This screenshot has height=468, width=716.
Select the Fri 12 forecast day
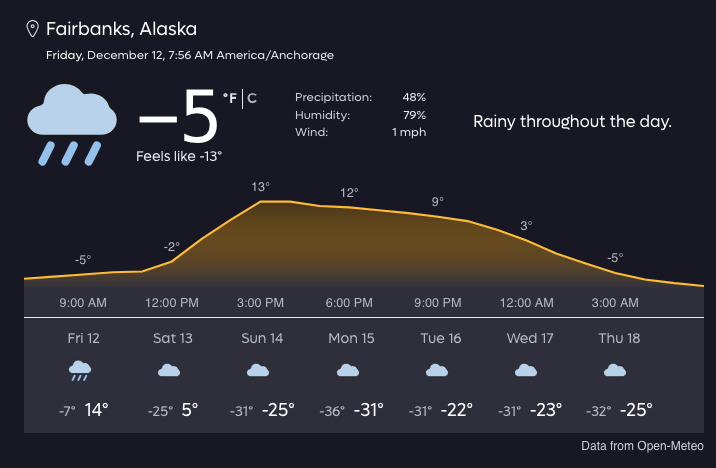point(83,338)
